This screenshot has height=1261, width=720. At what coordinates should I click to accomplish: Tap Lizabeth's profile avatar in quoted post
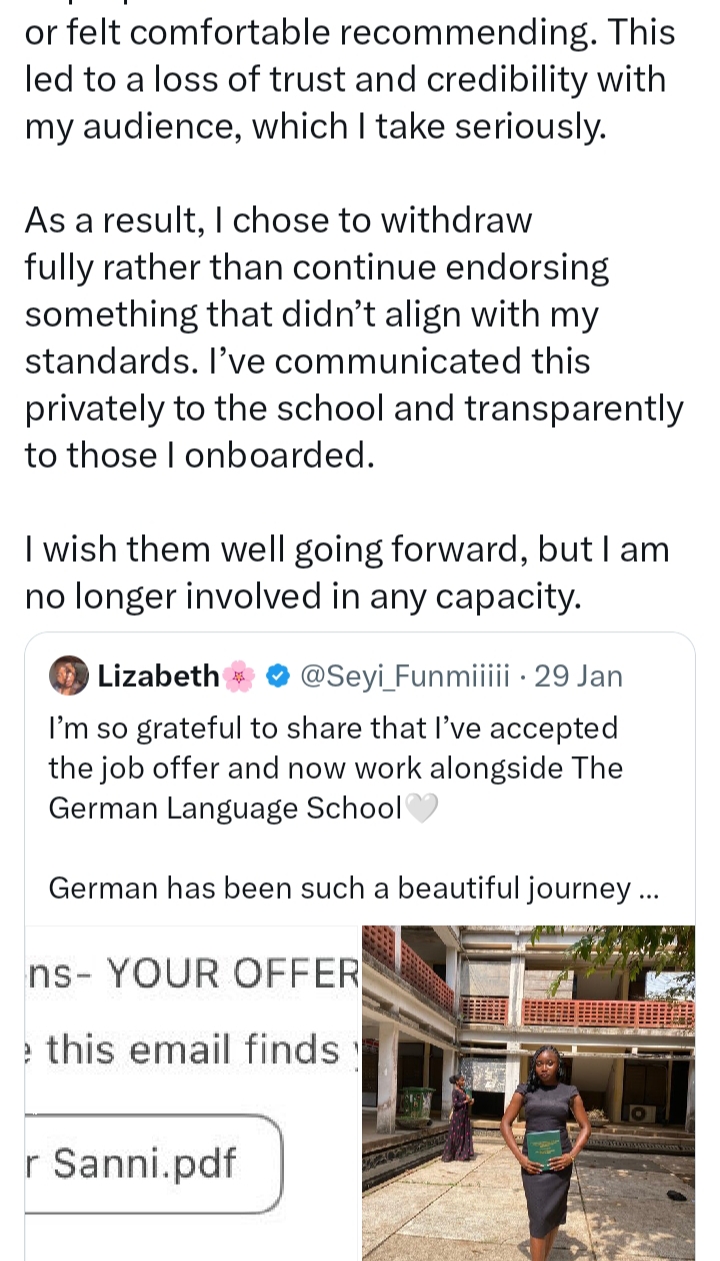pos(70,676)
